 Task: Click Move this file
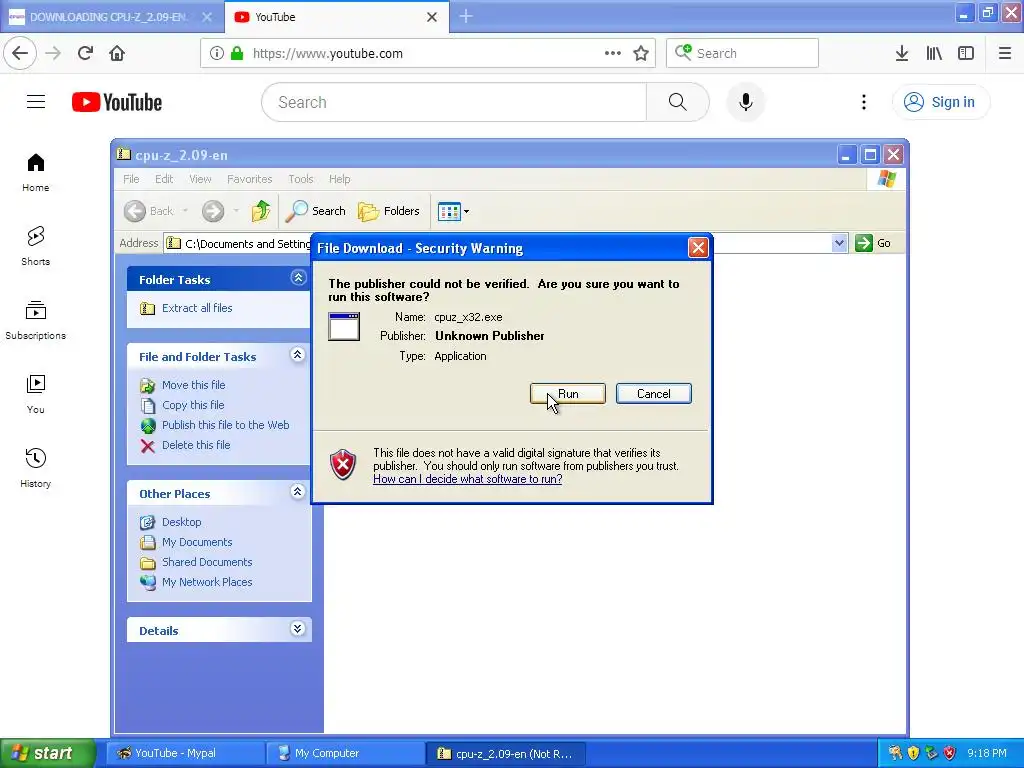coord(193,385)
